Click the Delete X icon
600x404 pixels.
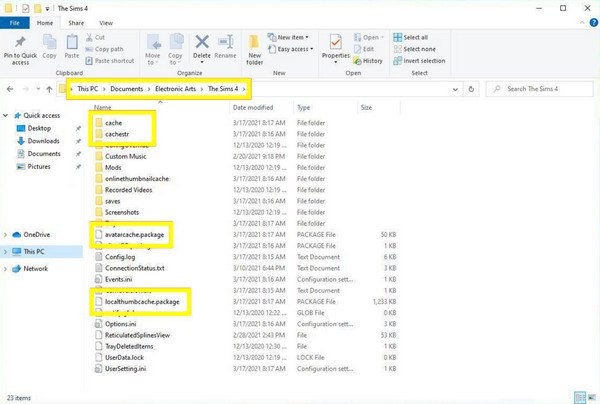point(202,42)
